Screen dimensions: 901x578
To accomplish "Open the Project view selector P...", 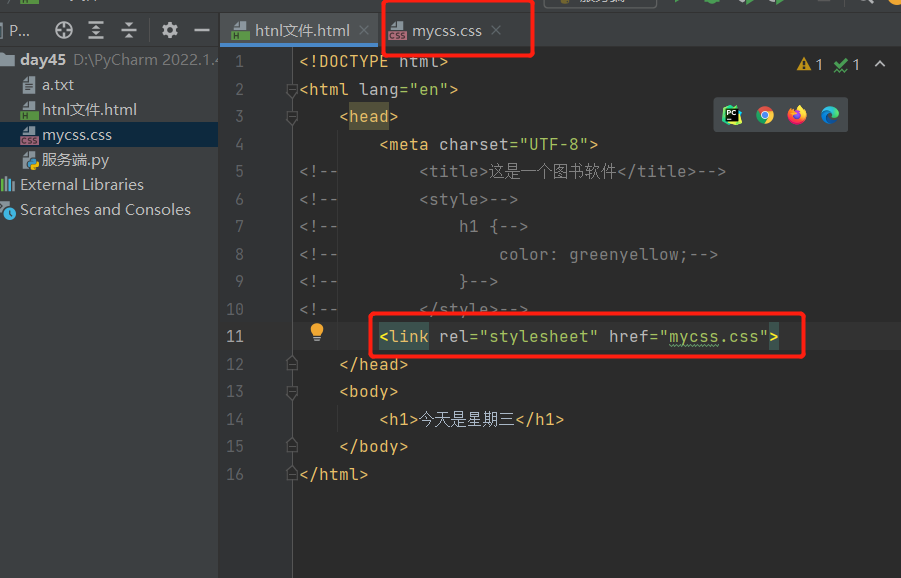I will pyautogui.click(x=19, y=30).
